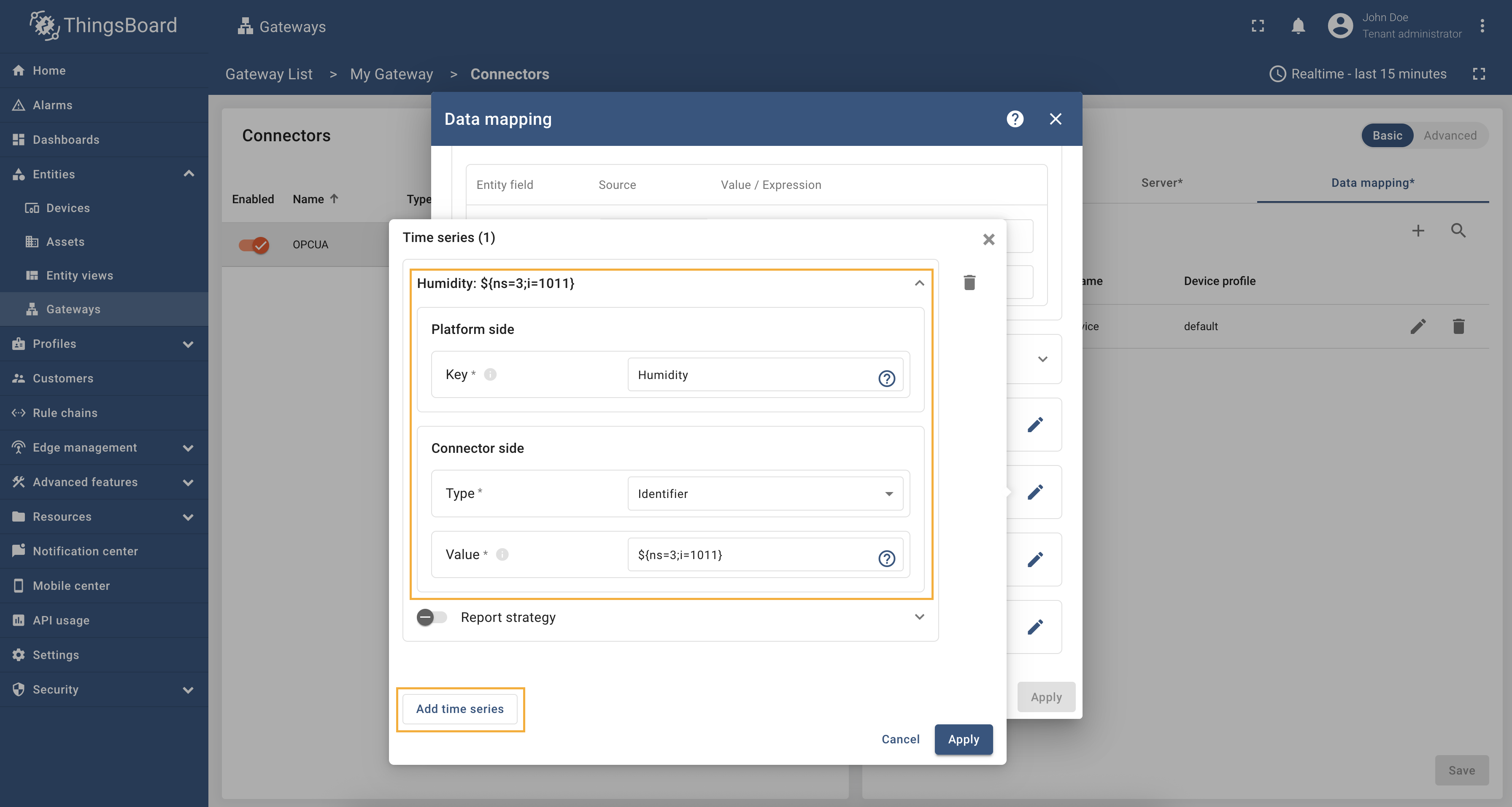Click Cancel in Time series dialog
Viewport: 1512px width, 807px height.
pyautogui.click(x=900, y=739)
